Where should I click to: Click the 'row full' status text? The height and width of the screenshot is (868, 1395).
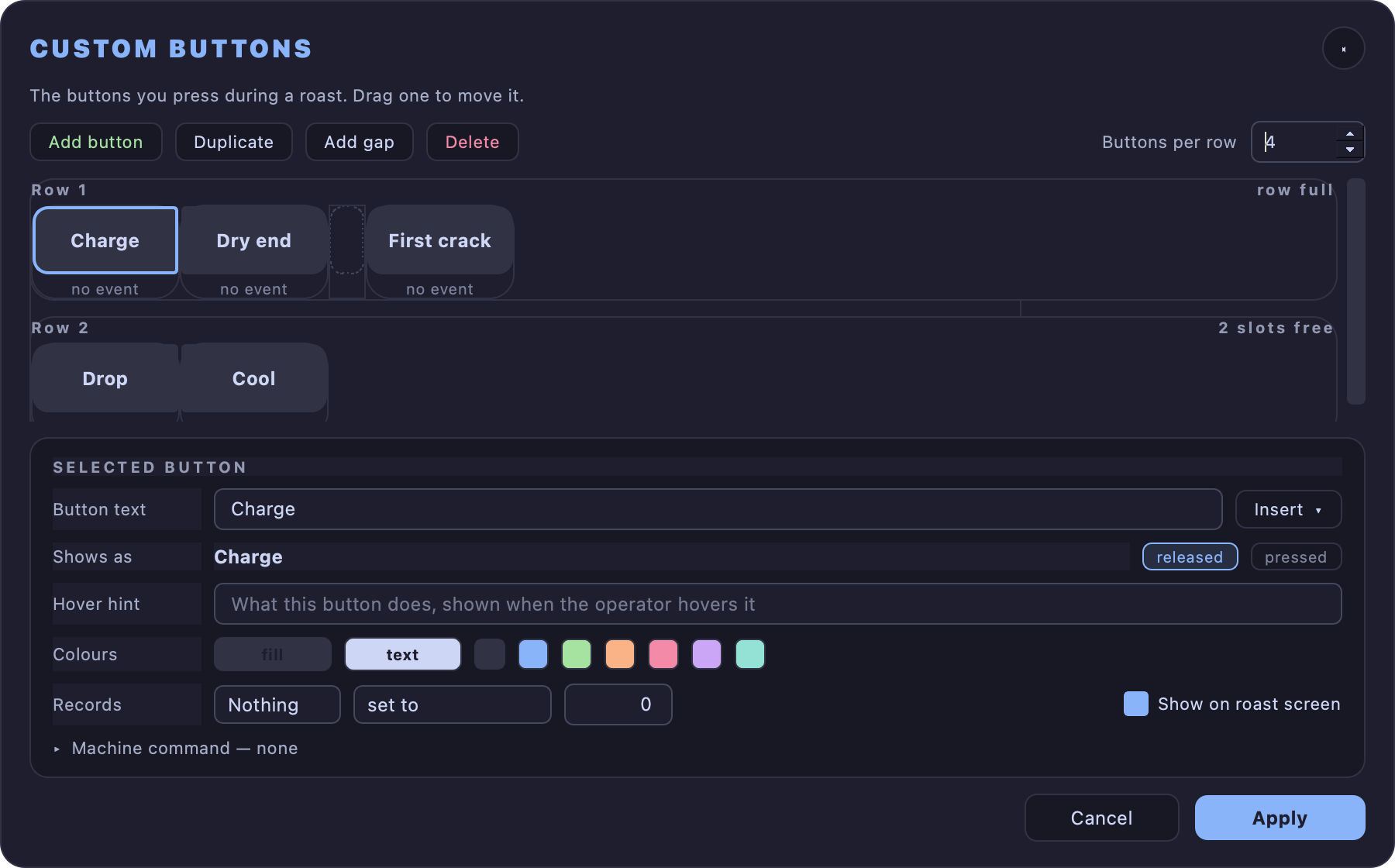pos(1295,190)
